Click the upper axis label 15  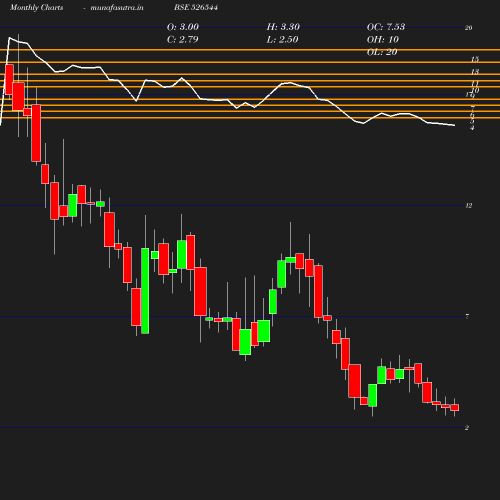click(475, 59)
